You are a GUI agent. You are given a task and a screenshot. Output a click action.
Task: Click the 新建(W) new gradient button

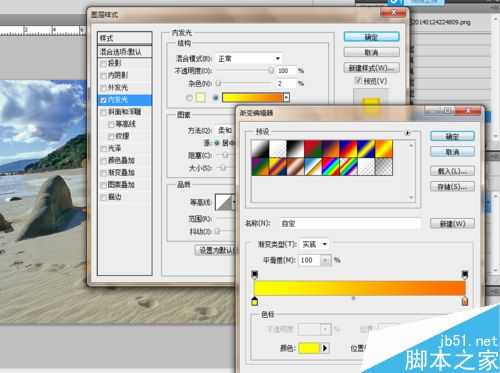tap(452, 223)
